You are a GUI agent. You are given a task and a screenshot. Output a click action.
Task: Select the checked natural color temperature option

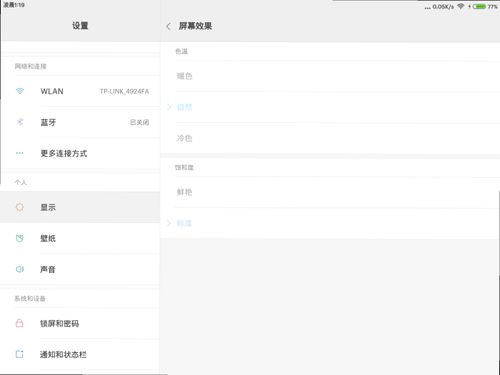click(330, 107)
